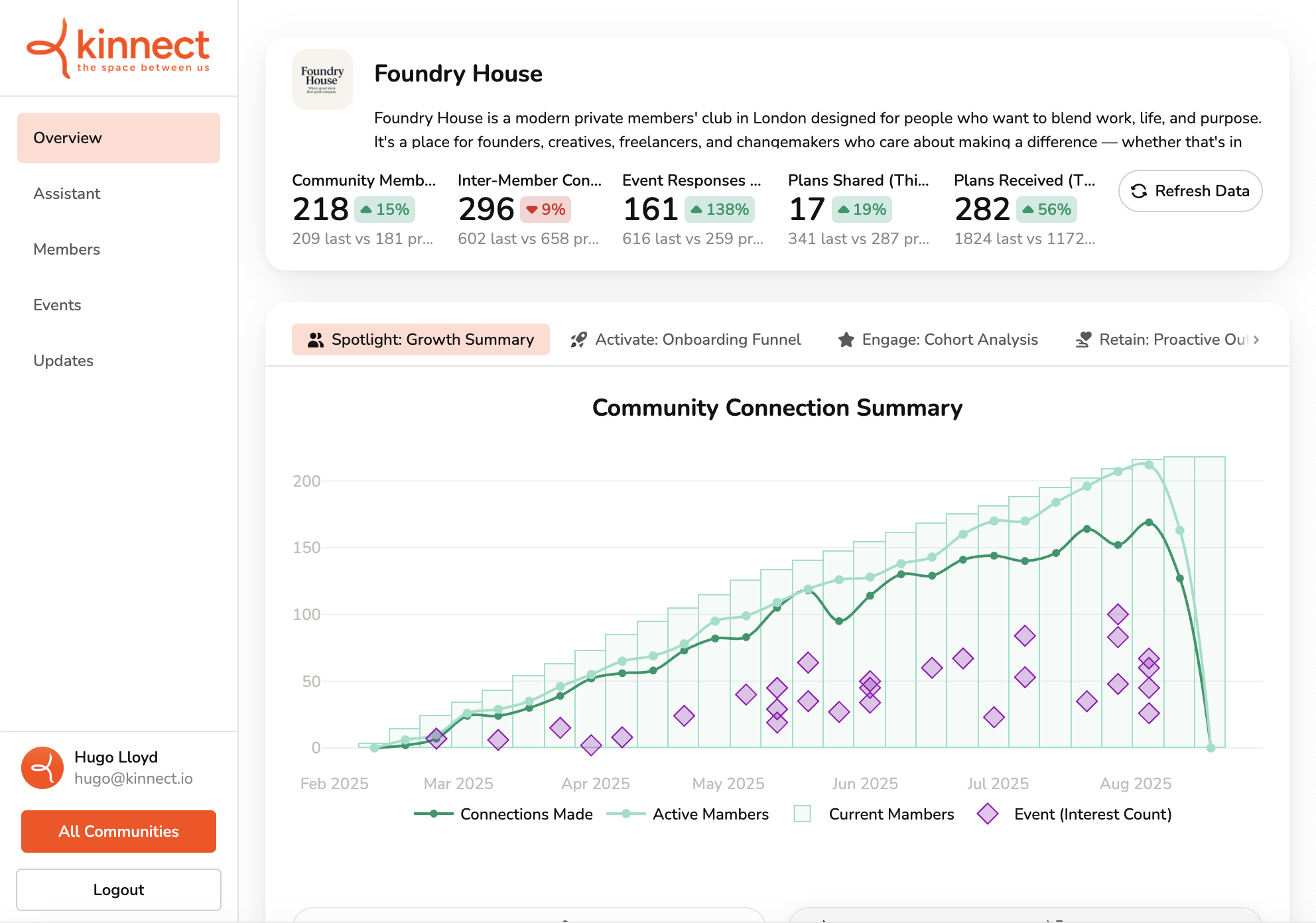Click the dark green Connections Made legend marker

(x=434, y=814)
